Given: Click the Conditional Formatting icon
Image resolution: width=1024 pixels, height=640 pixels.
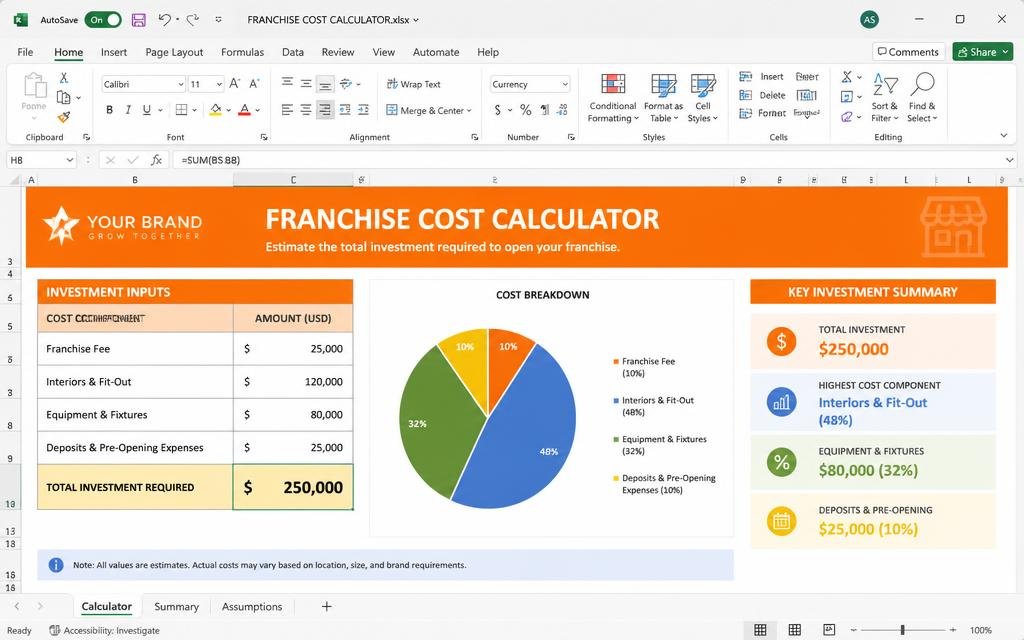Looking at the screenshot, I should 613,84.
